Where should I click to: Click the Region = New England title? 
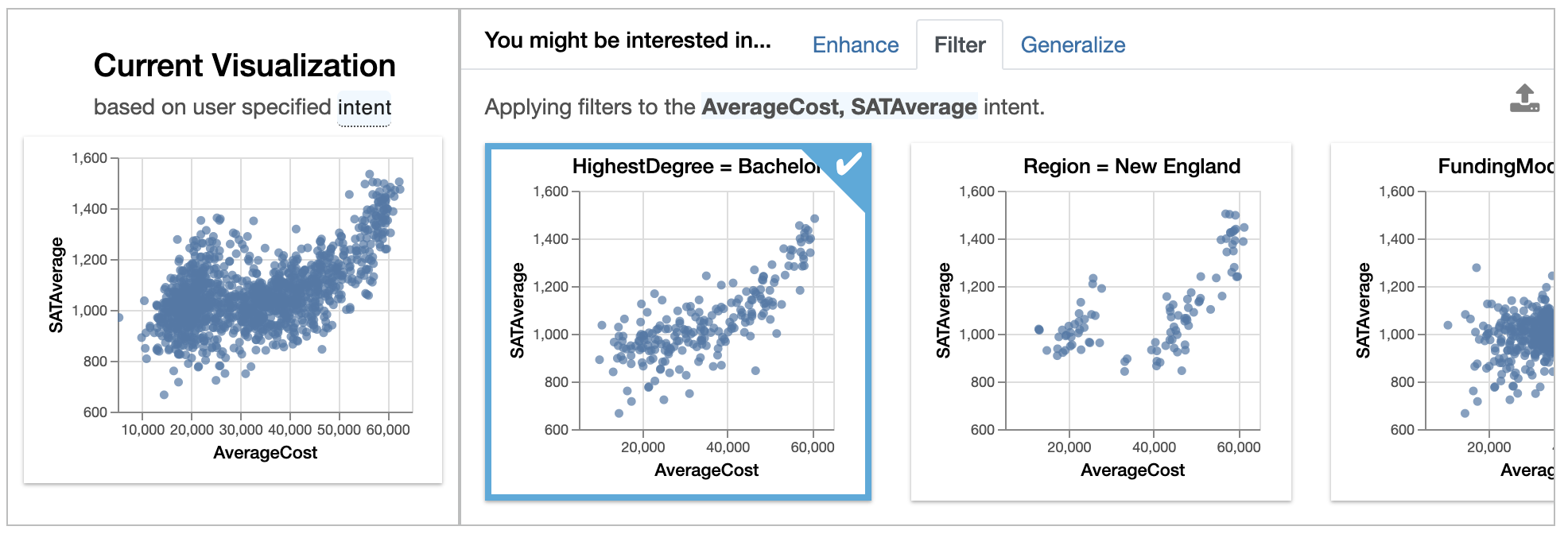[x=1131, y=166]
